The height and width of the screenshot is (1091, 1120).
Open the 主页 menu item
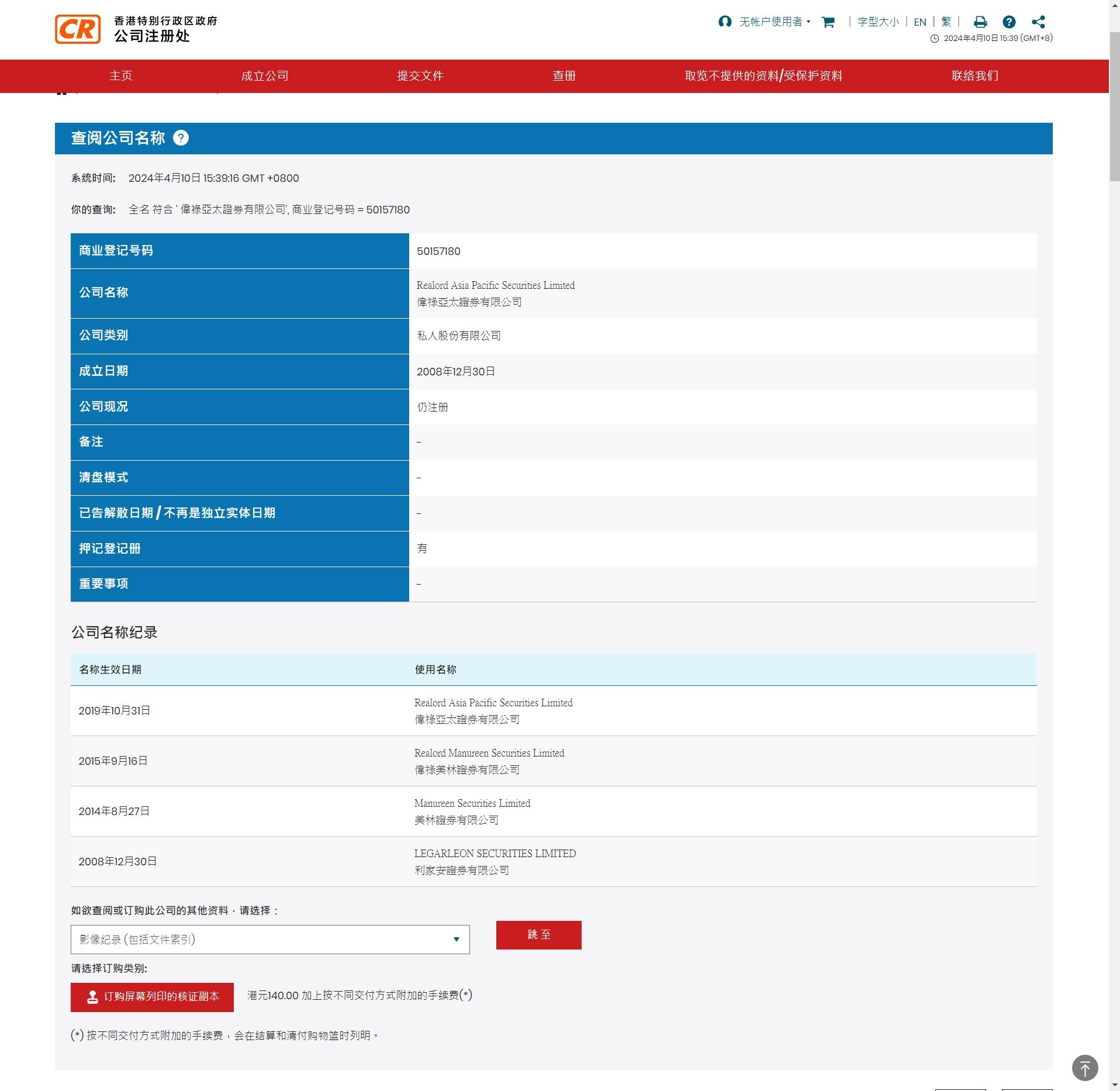pyautogui.click(x=121, y=76)
